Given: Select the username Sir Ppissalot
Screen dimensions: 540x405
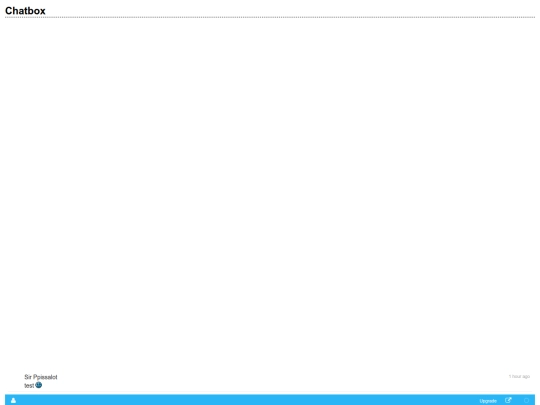Looking at the screenshot, I should coord(41,377).
